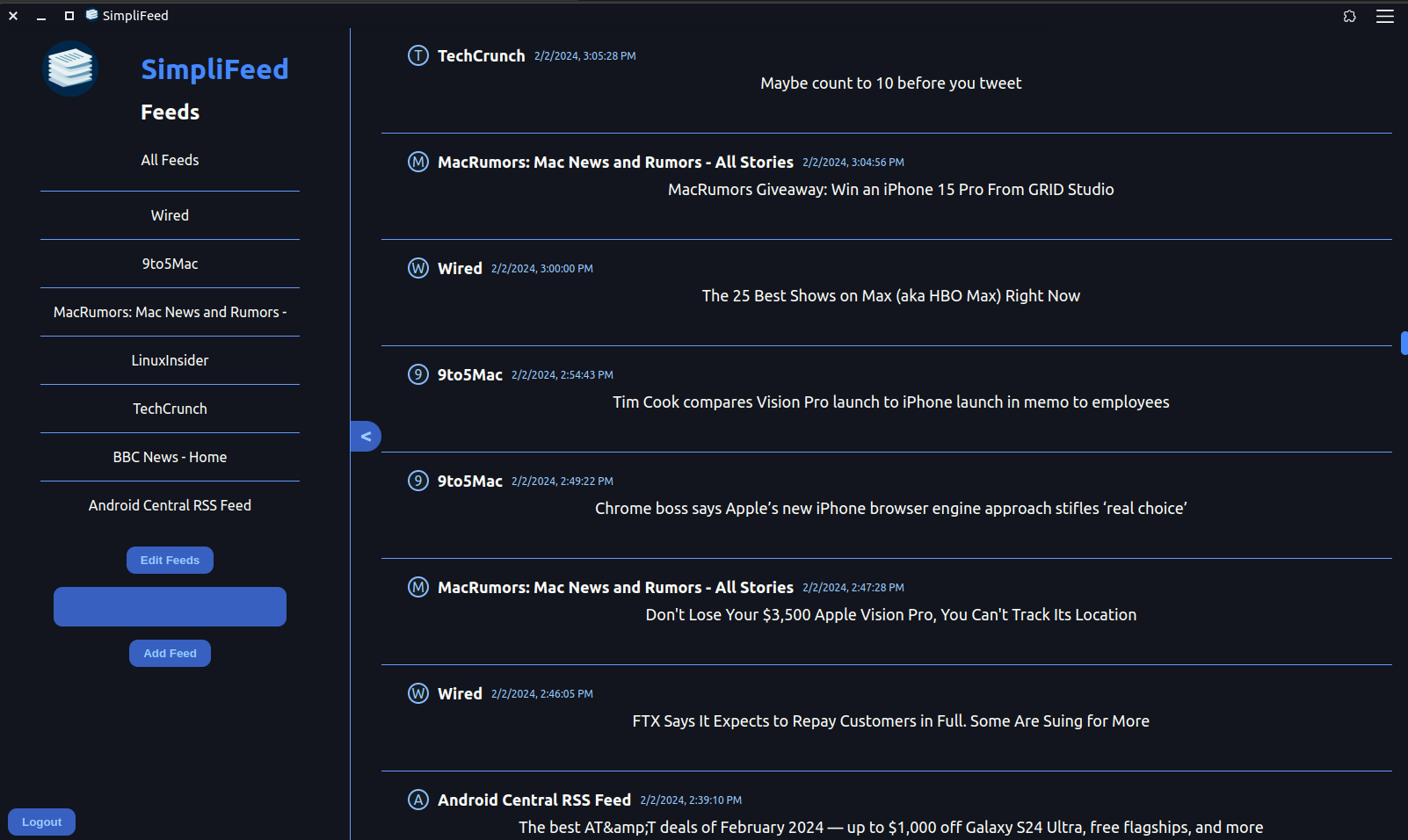Click MacRumors icon beside Vision Pro tracking article
This screenshot has height=840, width=1408.
(x=418, y=587)
